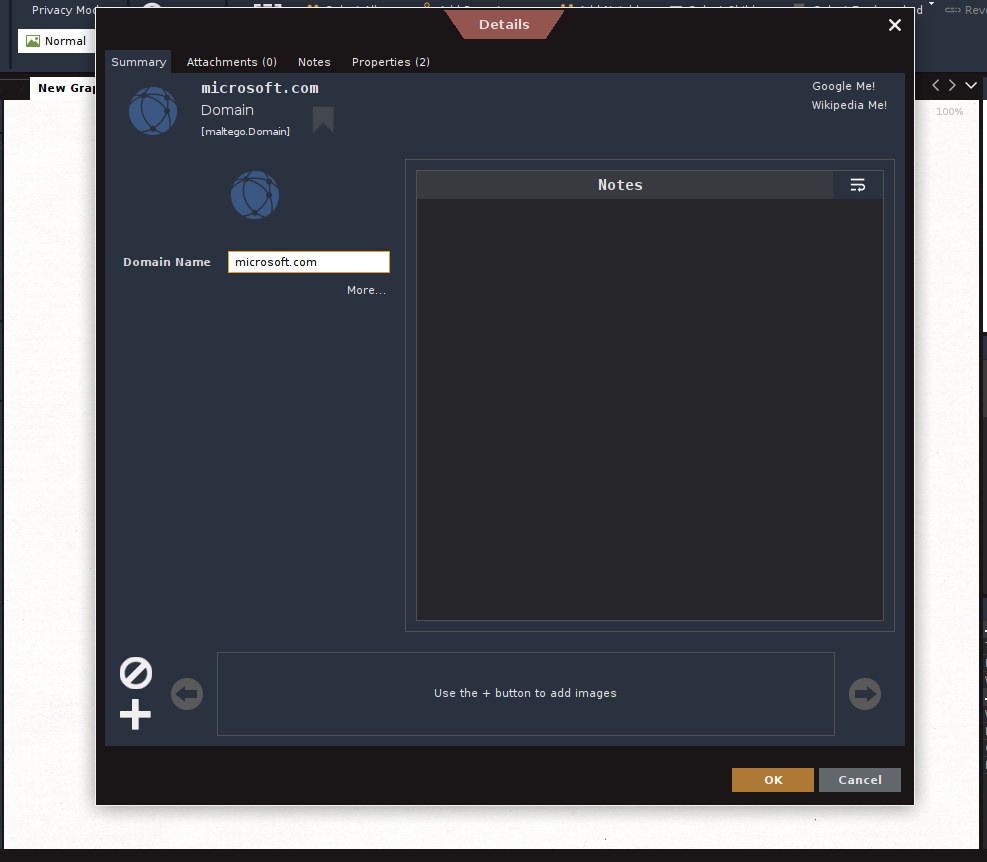This screenshot has height=862, width=987.
Task: Open the Notes tab
Action: click(314, 62)
